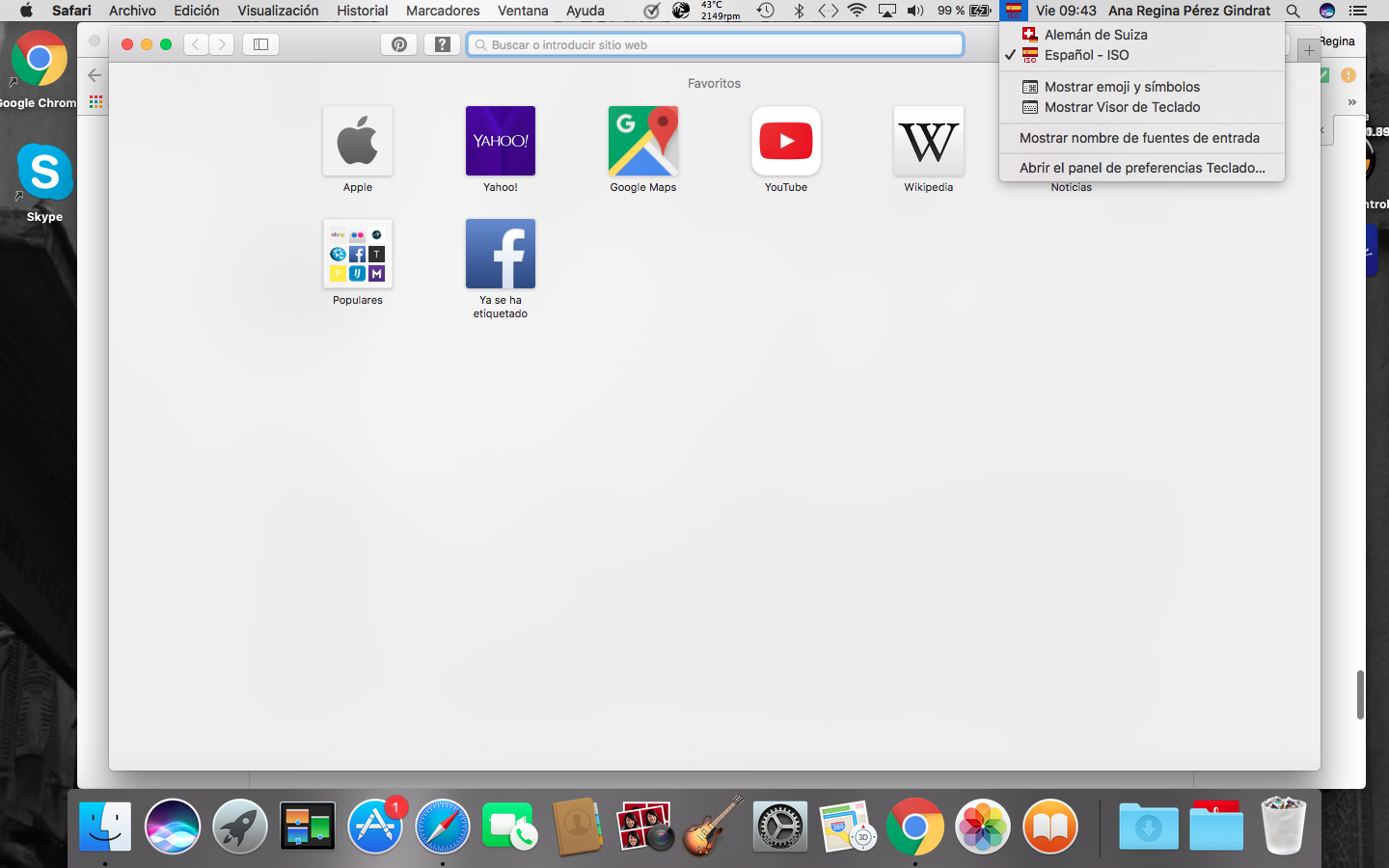Screen dimensions: 1389x868
Task: Open Launchpad from the Dock
Action: [x=240, y=827]
